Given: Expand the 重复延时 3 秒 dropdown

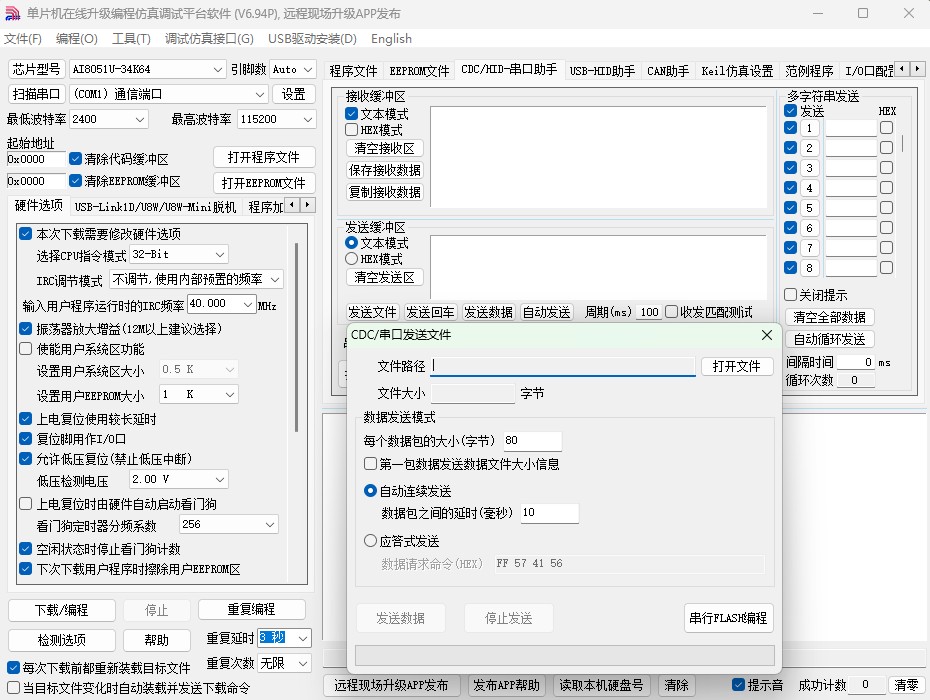Looking at the screenshot, I should coord(302,638).
